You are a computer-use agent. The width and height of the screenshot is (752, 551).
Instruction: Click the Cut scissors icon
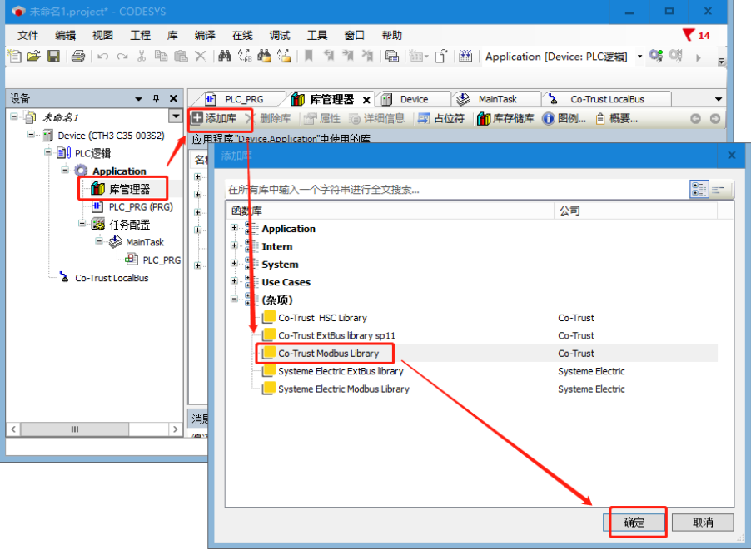click(141, 56)
